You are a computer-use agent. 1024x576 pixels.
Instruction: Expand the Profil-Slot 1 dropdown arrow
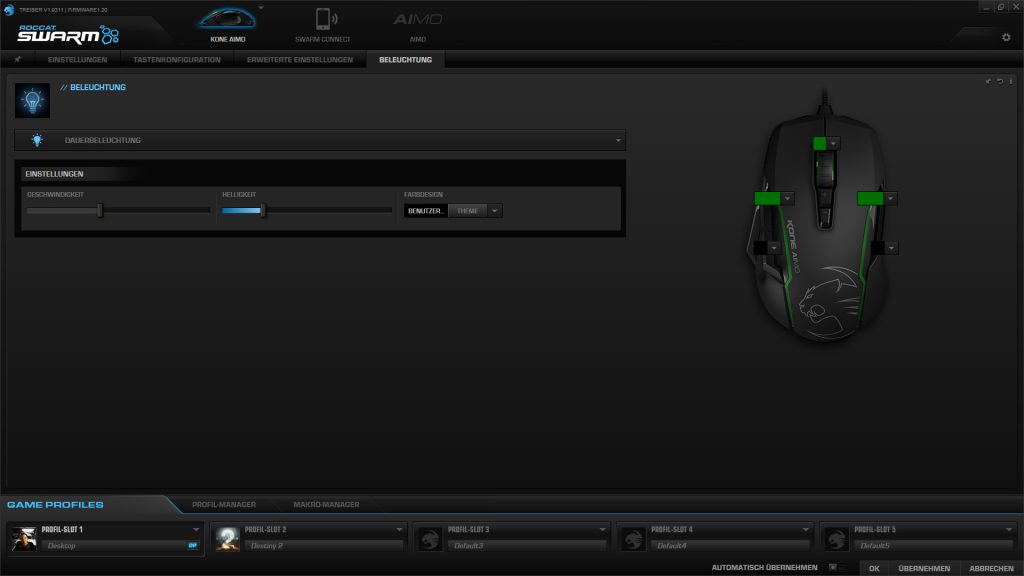[196, 530]
